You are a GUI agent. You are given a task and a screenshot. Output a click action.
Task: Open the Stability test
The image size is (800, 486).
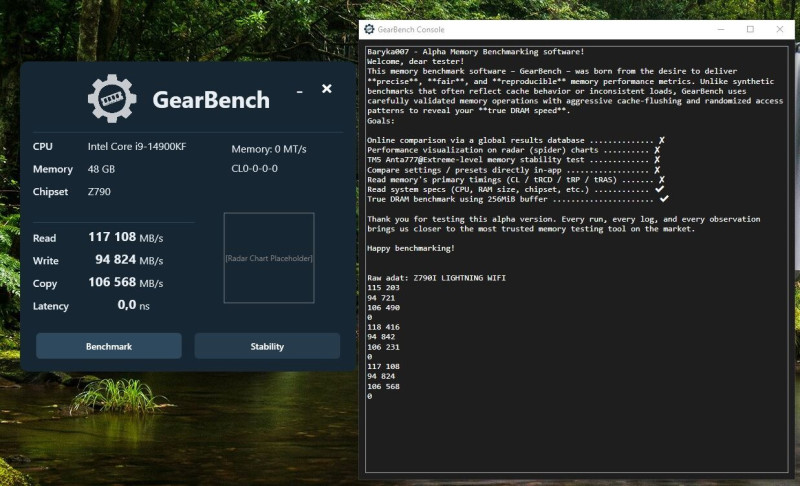click(x=267, y=346)
